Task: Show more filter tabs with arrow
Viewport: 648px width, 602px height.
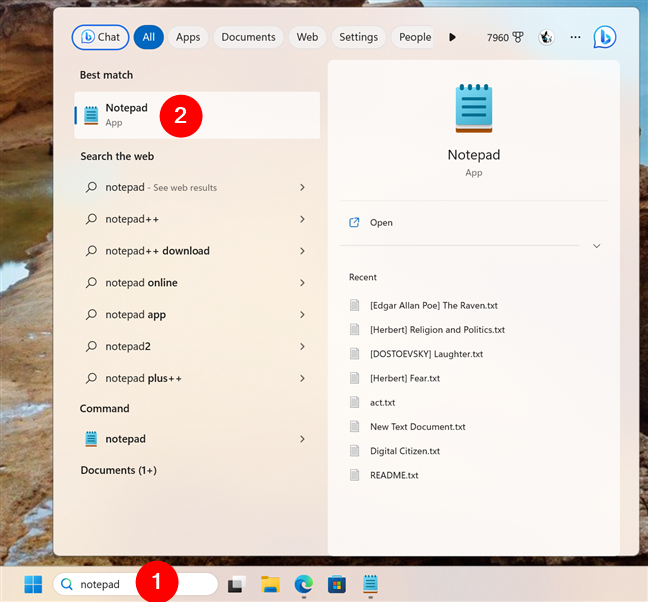Action: click(x=452, y=37)
